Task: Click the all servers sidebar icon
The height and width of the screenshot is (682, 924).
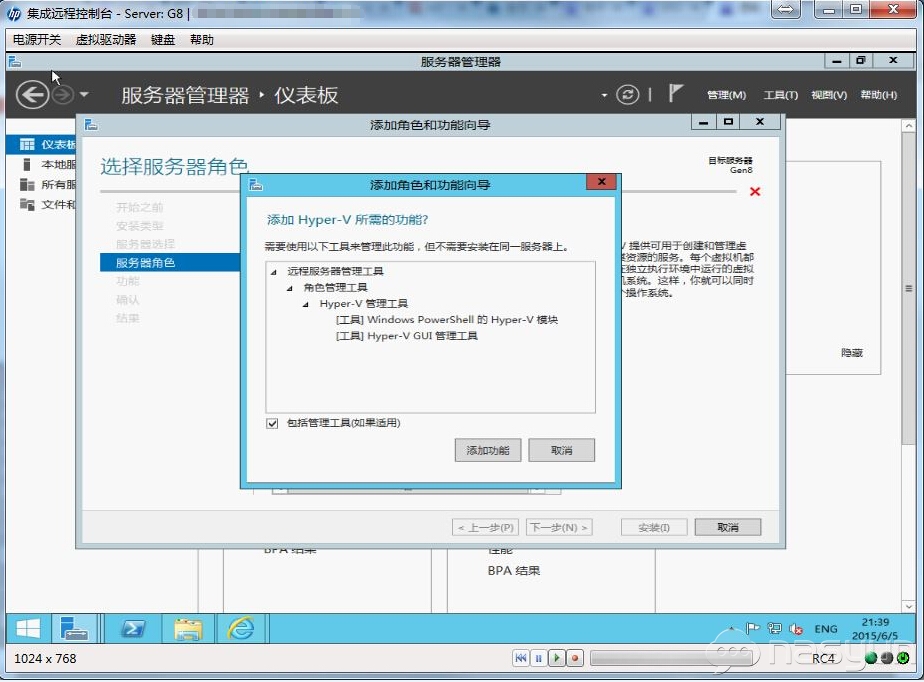Action: point(27,184)
